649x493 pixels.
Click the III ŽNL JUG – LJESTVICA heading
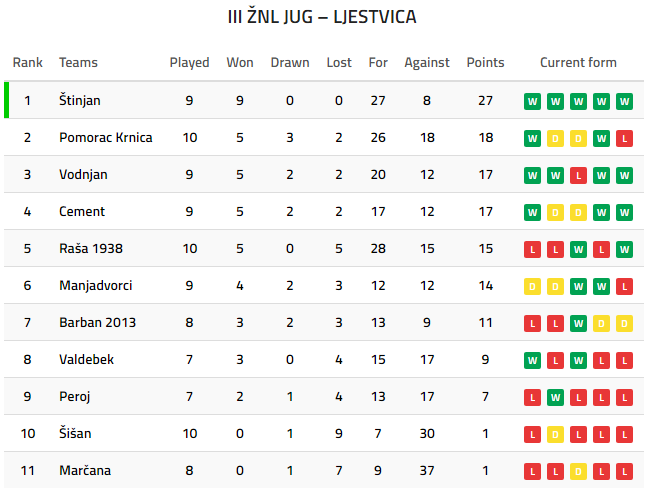[322, 18]
